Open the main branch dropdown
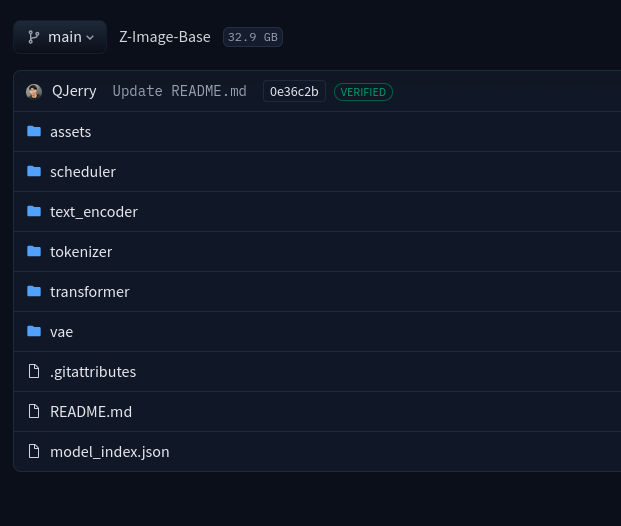The image size is (621, 526). pyautogui.click(x=60, y=37)
